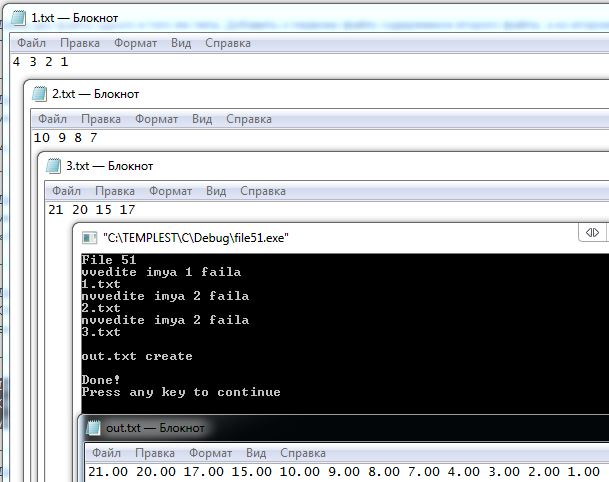Open Файл menu in 1.txt window
The image size is (609, 482).
click(x=31, y=43)
